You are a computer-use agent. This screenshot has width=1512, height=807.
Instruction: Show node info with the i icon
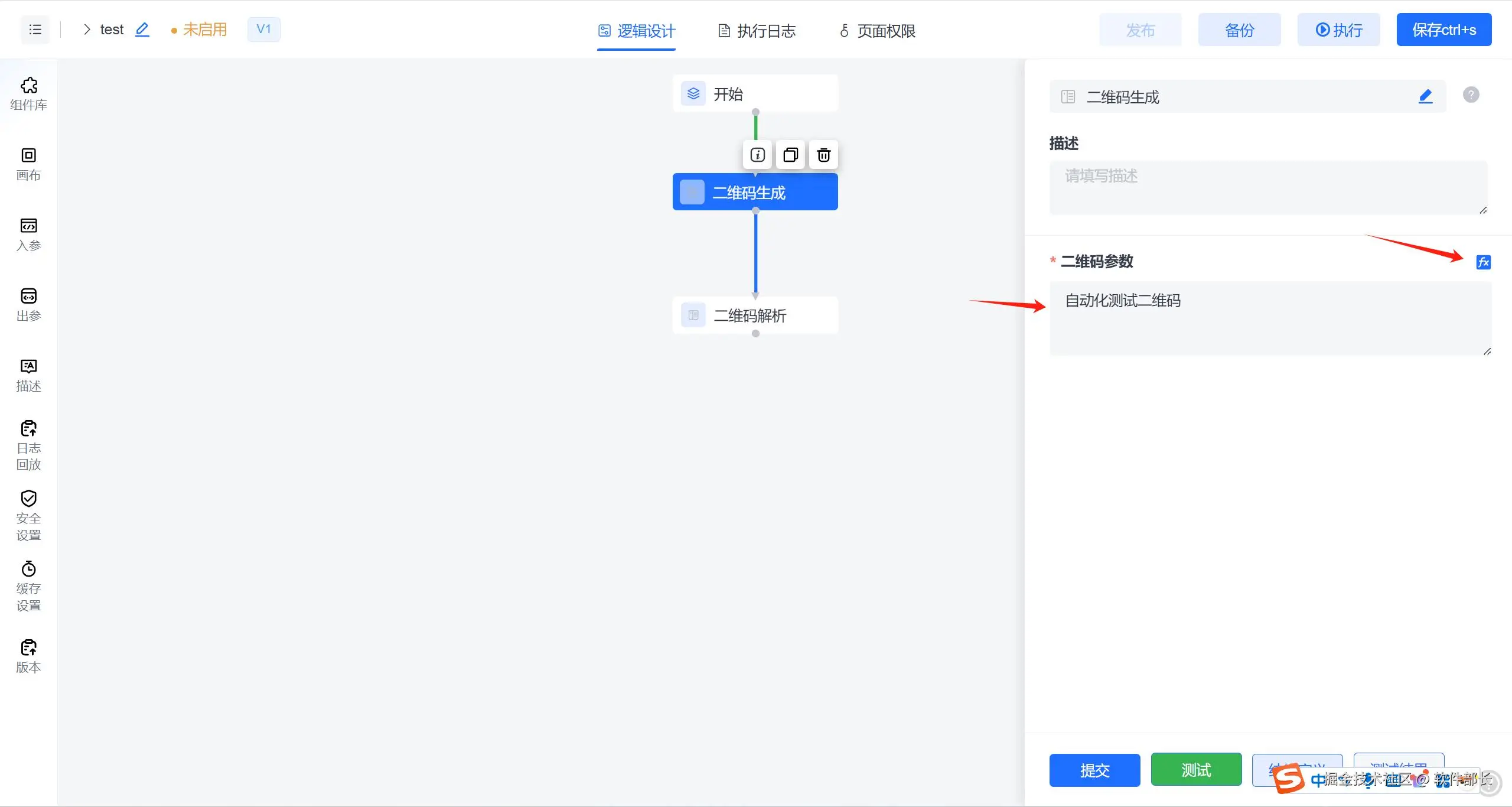pos(757,155)
